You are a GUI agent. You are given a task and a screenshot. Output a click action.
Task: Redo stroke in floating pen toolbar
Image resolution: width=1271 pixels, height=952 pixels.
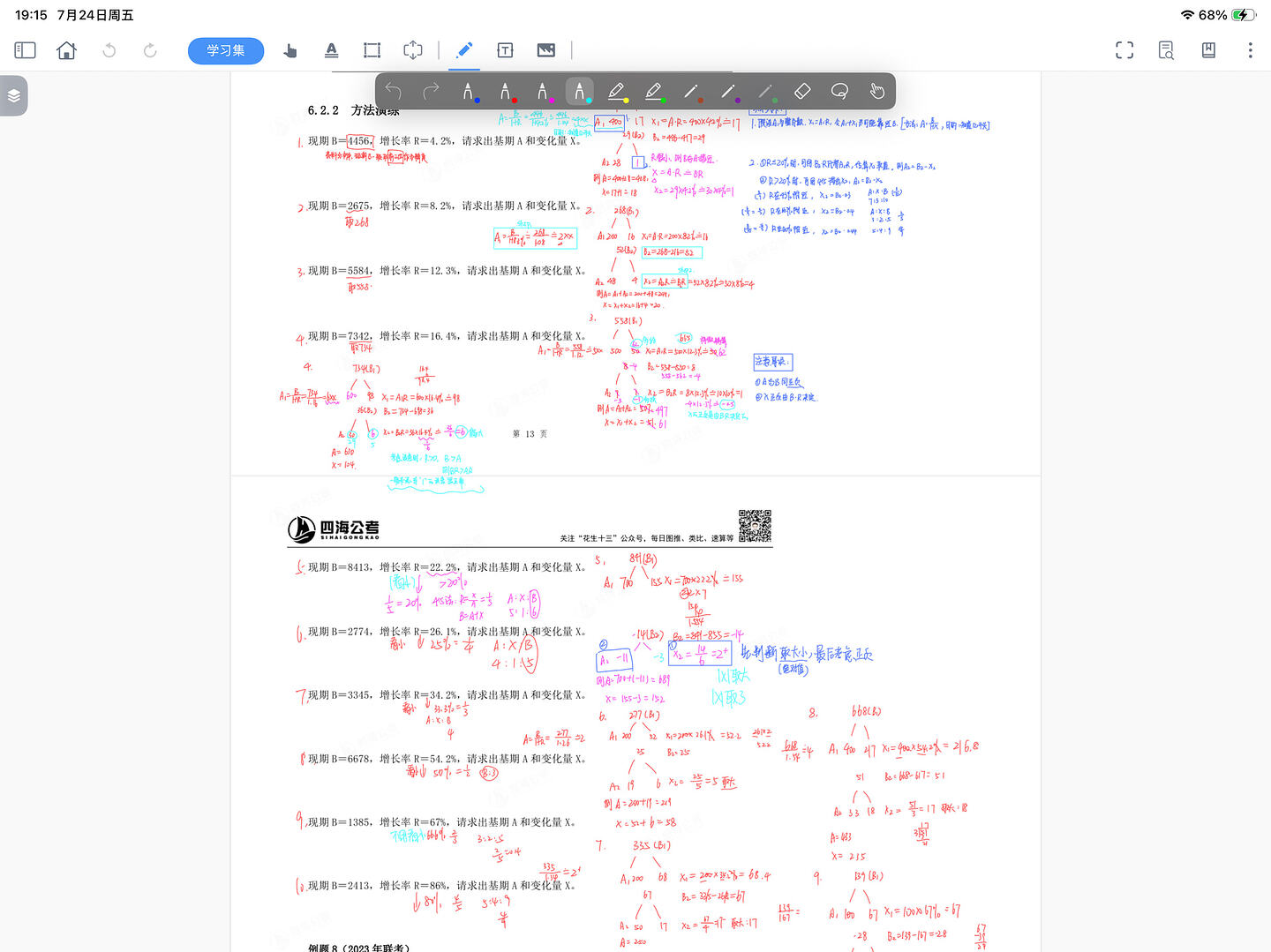(431, 91)
